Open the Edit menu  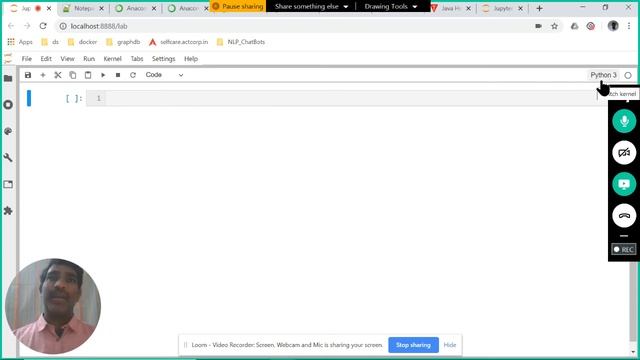46,59
